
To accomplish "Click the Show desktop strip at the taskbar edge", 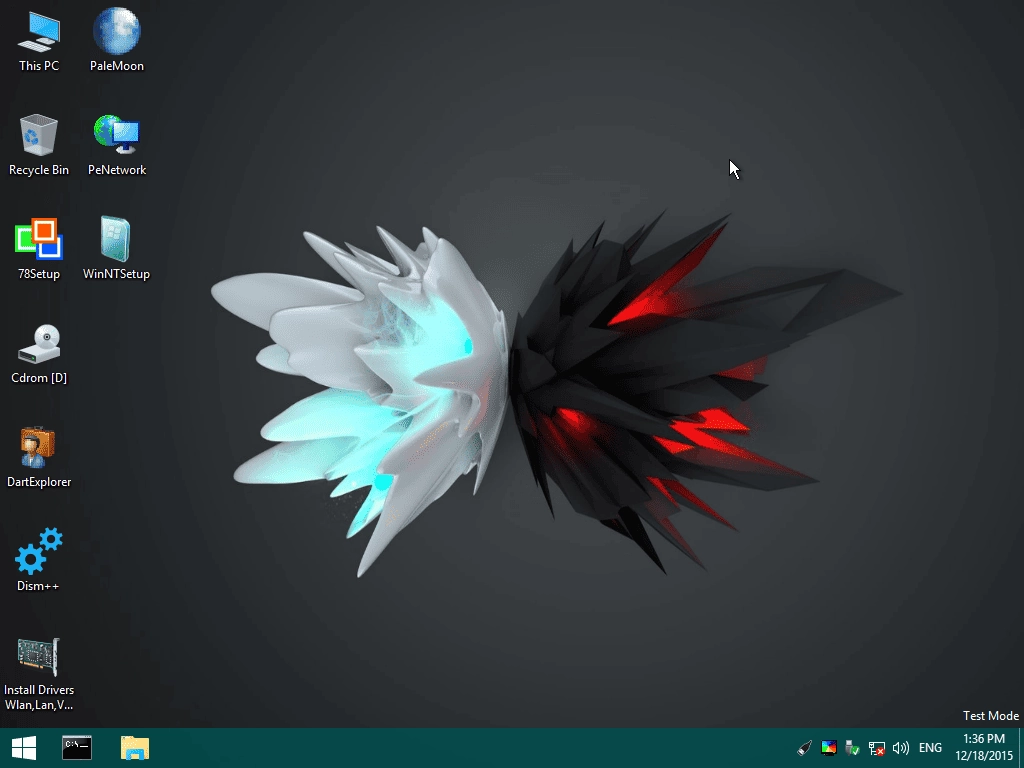I will point(1021,748).
